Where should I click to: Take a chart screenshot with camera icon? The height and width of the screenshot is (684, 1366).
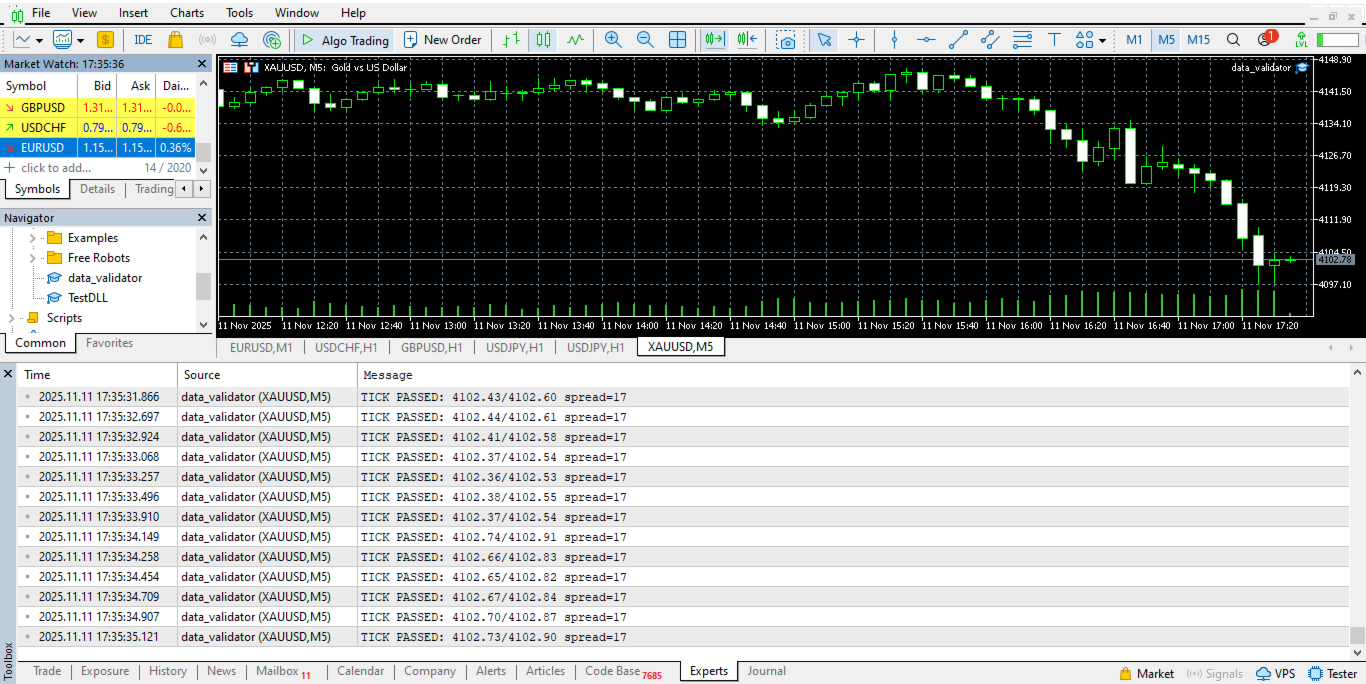787,40
